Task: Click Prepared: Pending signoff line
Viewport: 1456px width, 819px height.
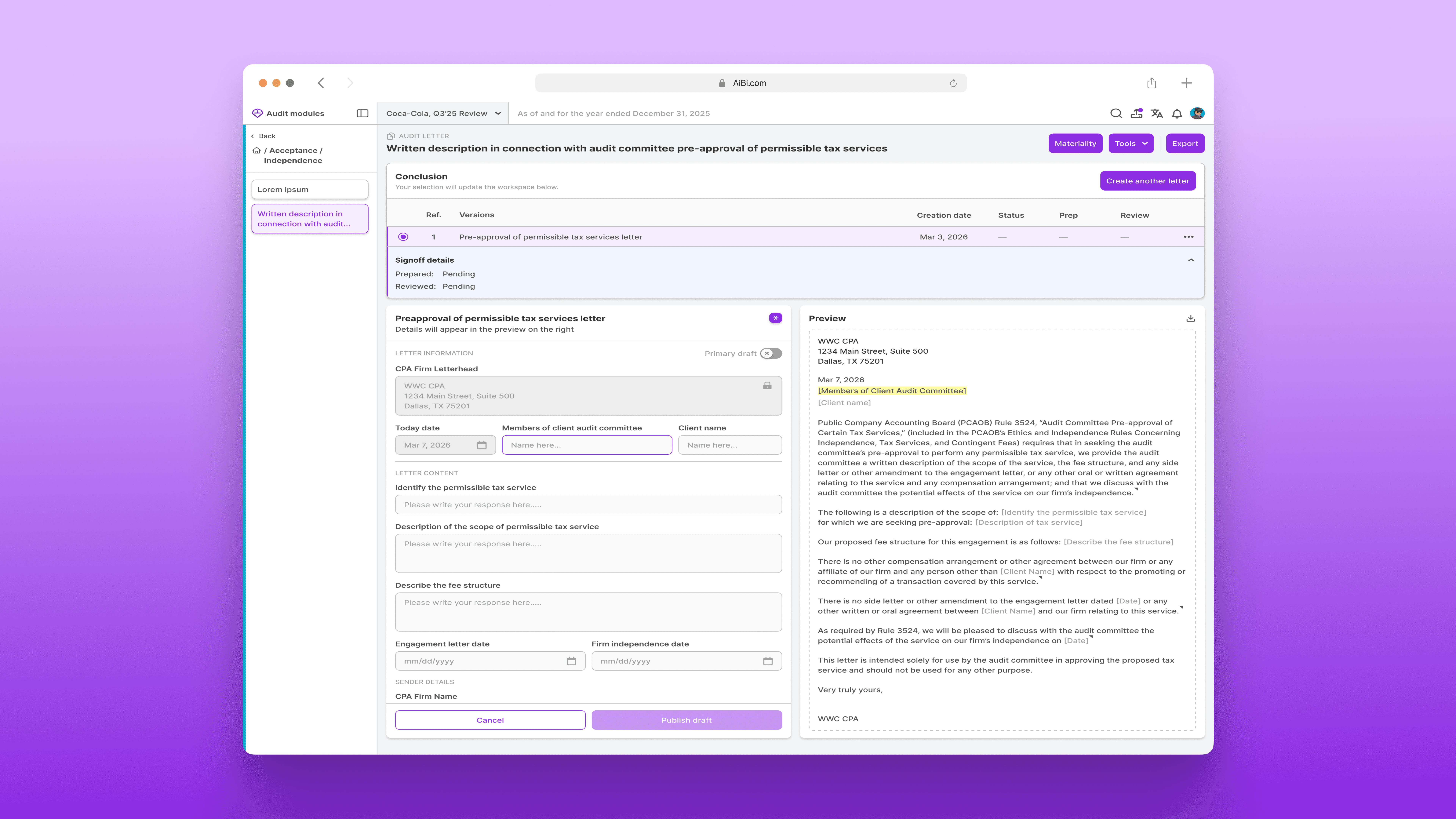Action: (435, 274)
